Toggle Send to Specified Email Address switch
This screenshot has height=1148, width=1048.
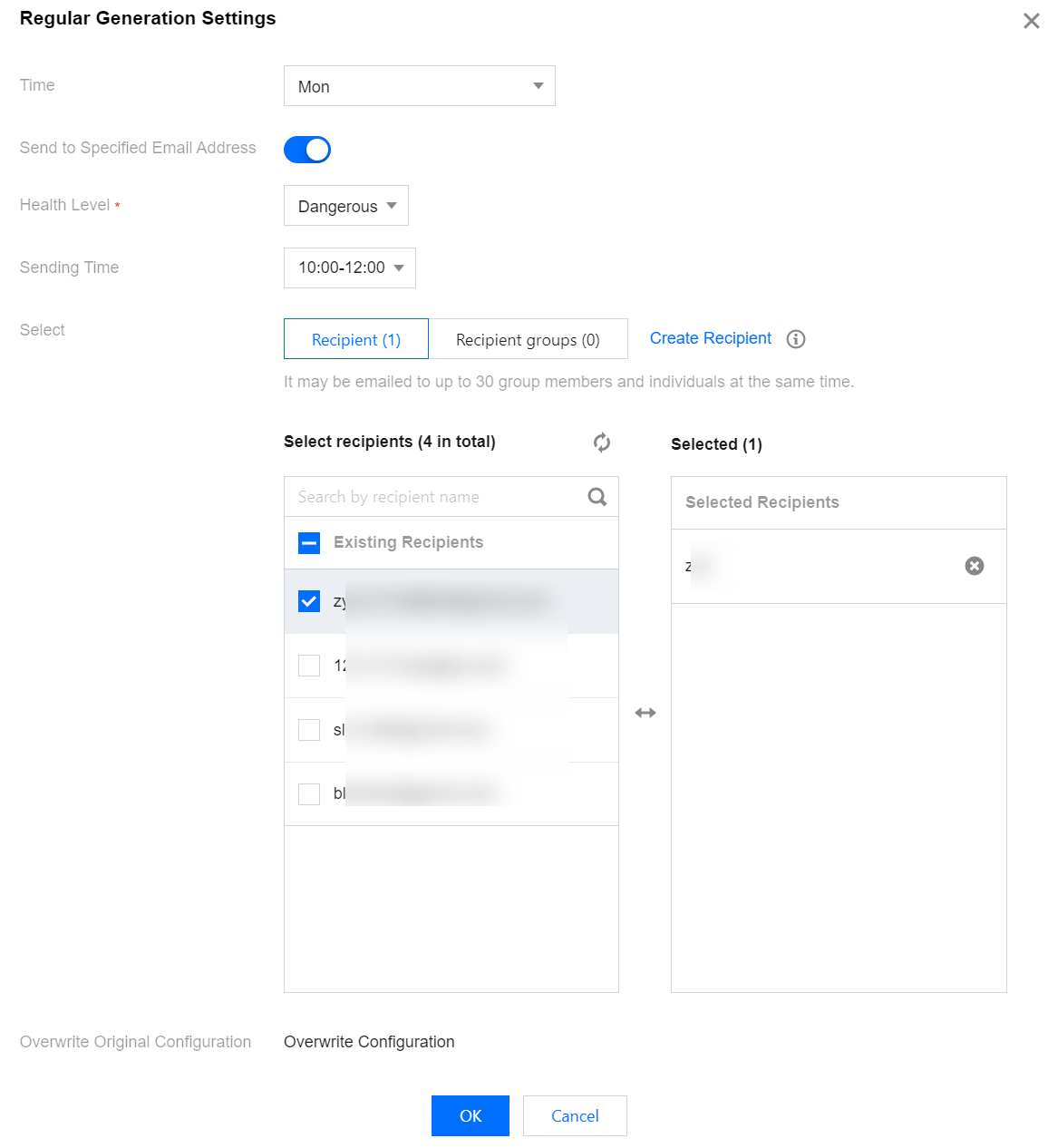coord(307,150)
